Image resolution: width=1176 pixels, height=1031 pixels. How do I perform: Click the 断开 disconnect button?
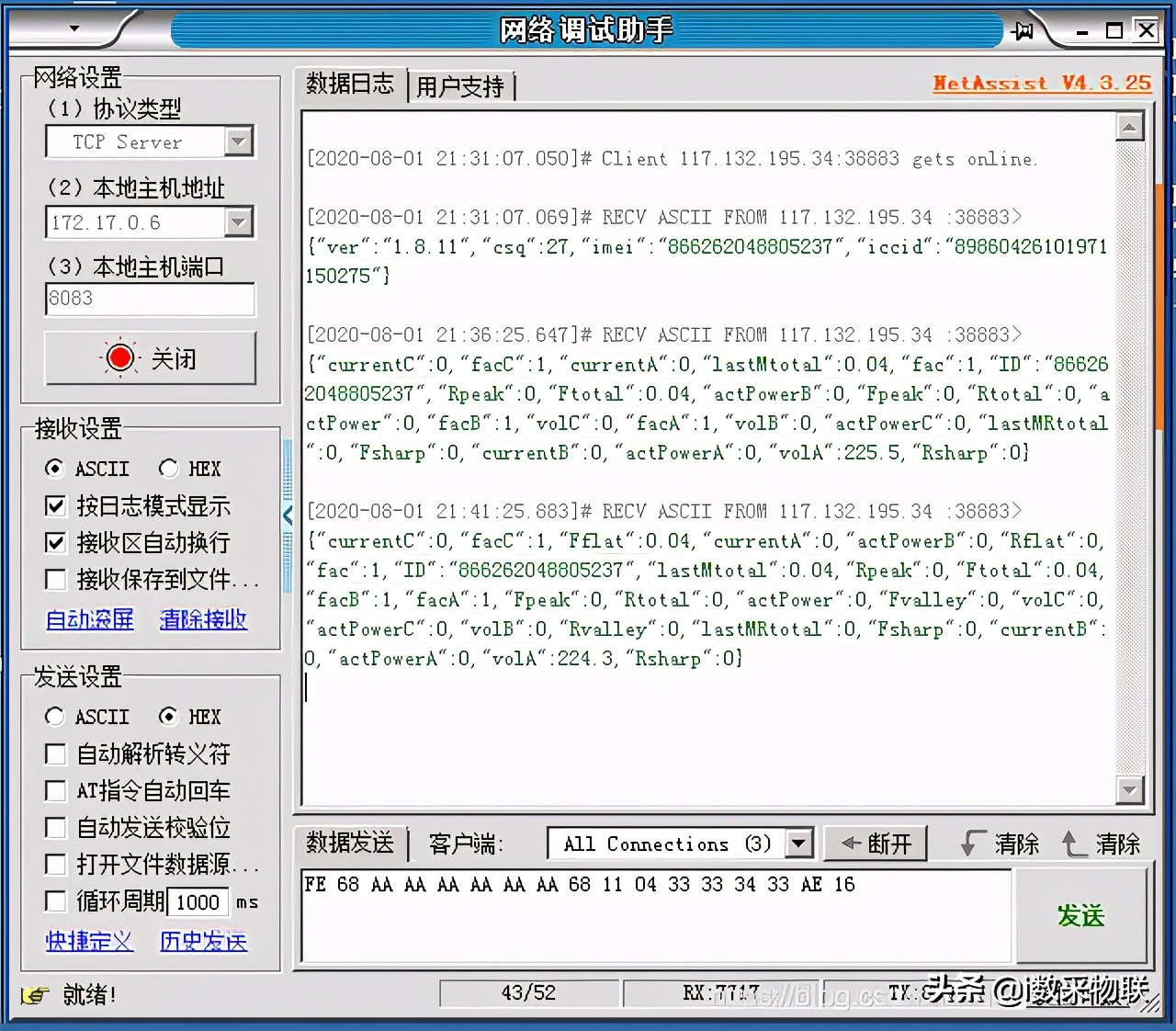[876, 844]
